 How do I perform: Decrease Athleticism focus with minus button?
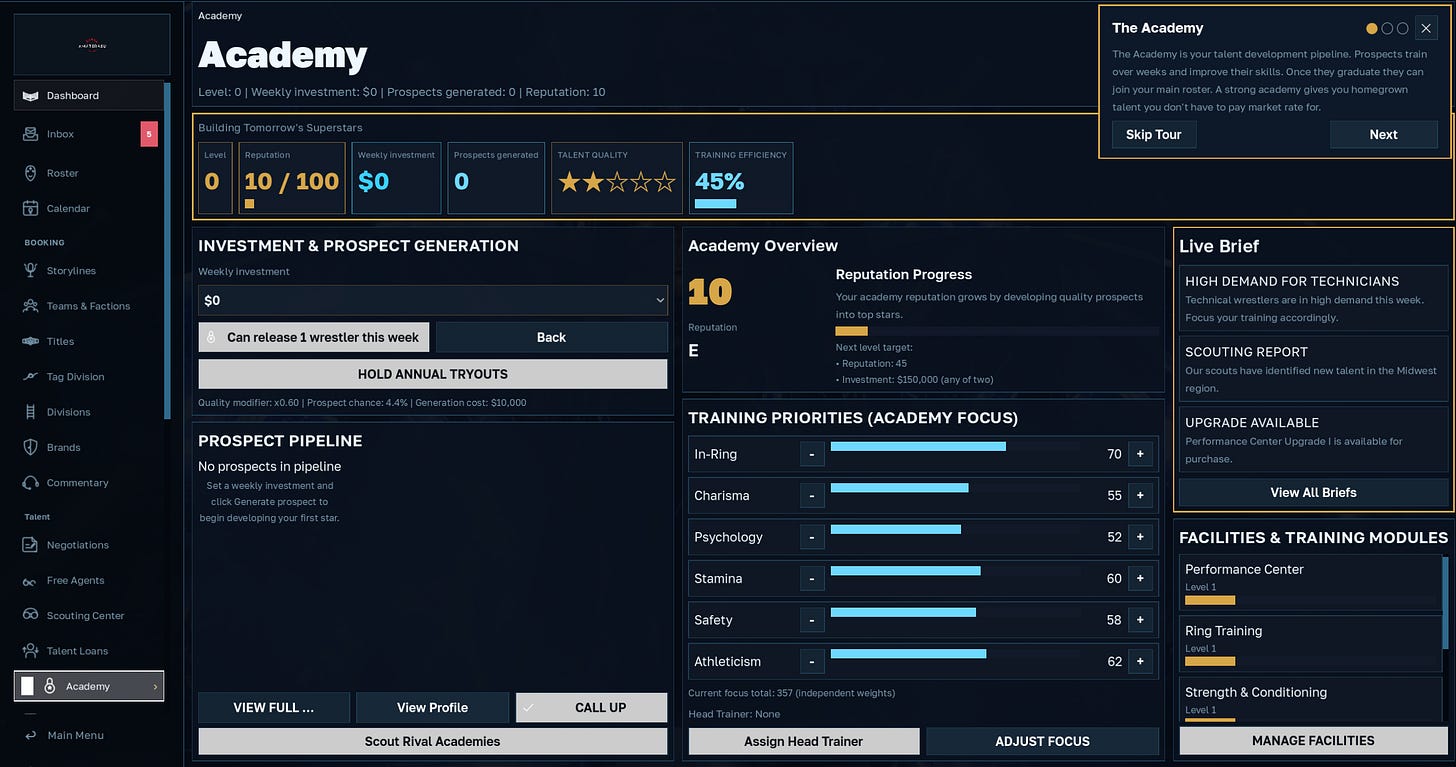tap(812, 662)
